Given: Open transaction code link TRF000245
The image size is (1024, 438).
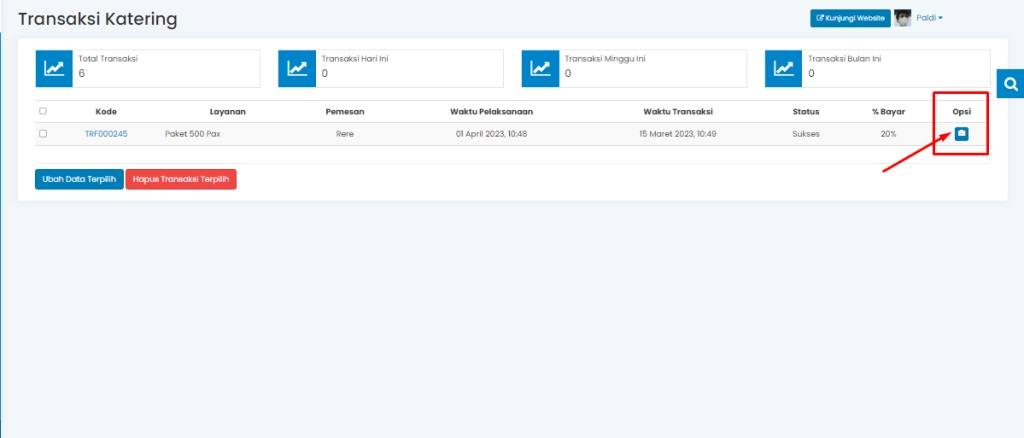Looking at the screenshot, I should (x=106, y=133).
